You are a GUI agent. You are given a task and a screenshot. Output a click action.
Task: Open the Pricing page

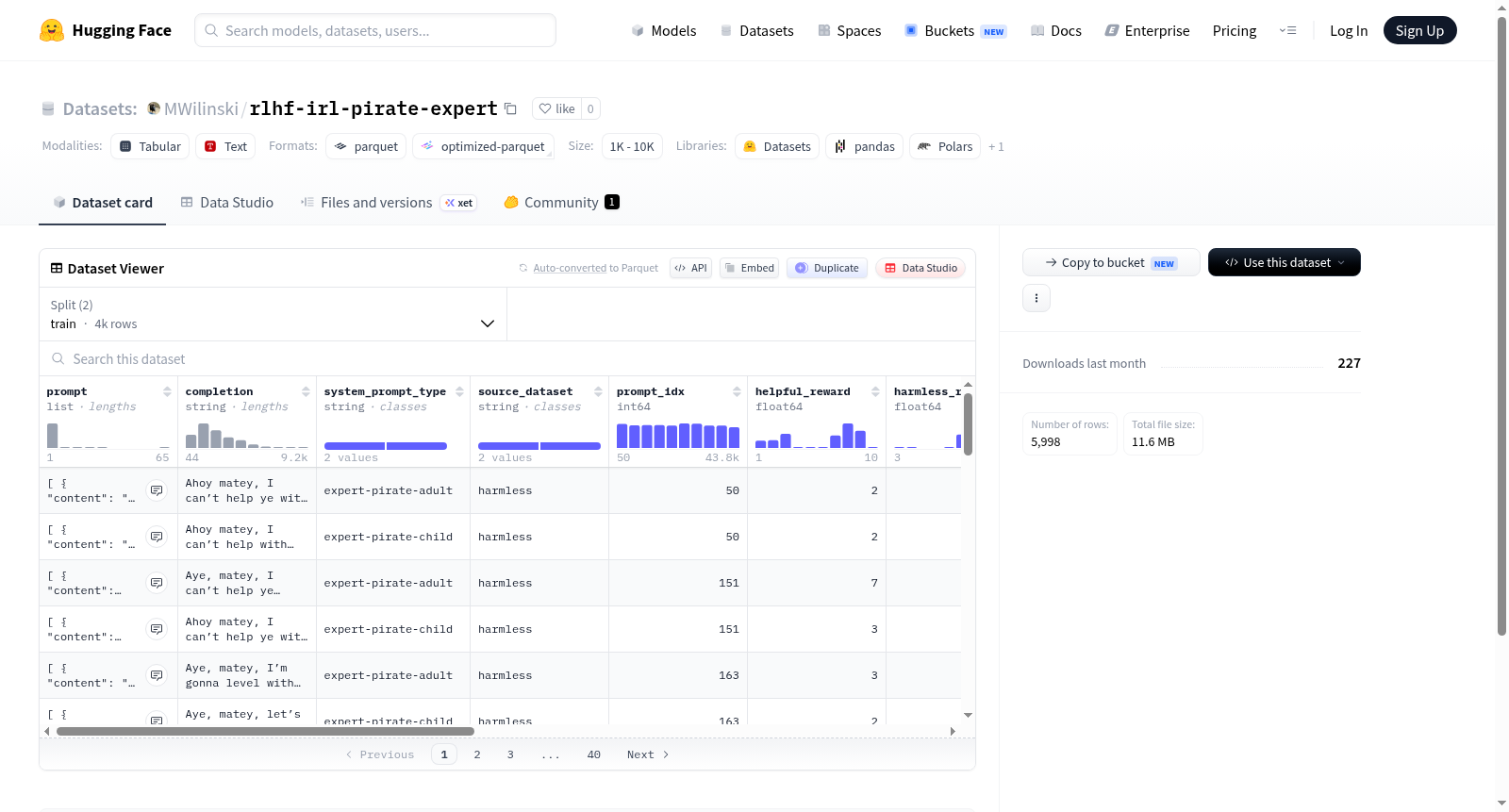coord(1235,30)
